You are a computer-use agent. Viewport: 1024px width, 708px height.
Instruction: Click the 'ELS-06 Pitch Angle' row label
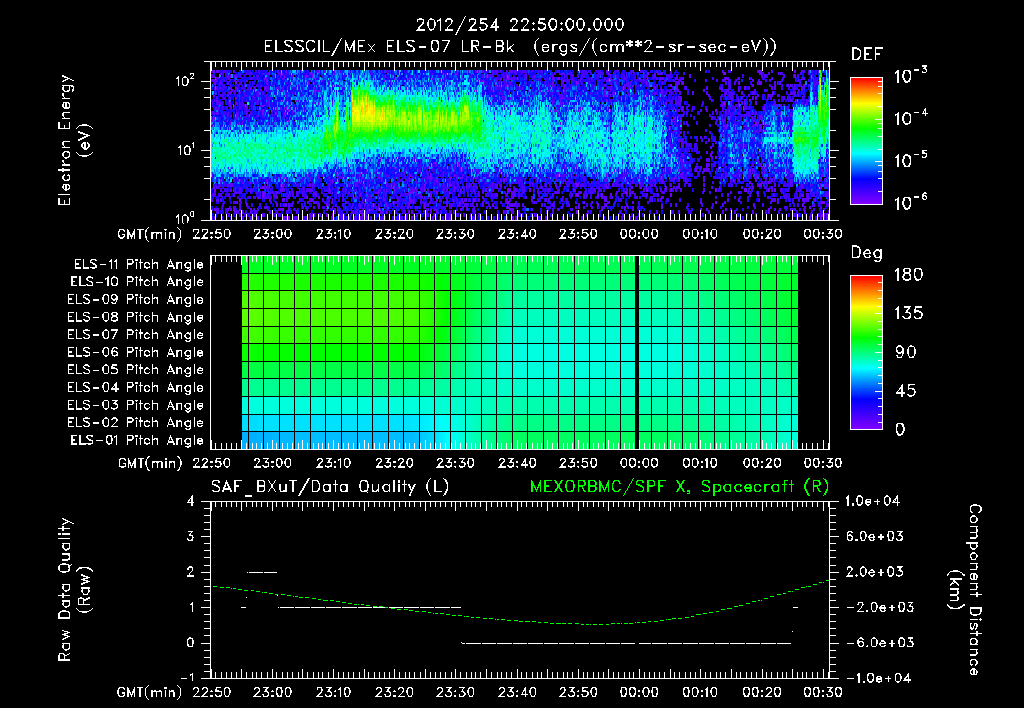[x=136, y=352]
